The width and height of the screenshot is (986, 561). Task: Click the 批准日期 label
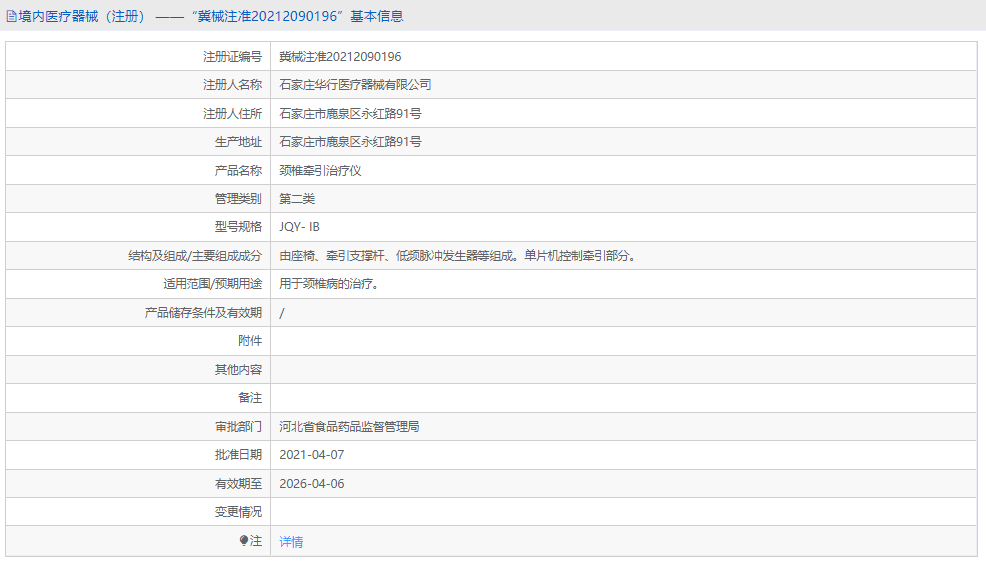click(x=238, y=455)
